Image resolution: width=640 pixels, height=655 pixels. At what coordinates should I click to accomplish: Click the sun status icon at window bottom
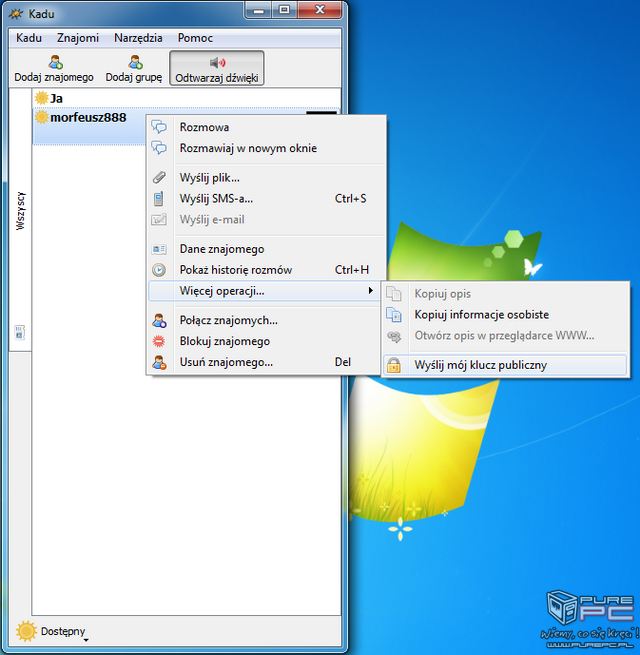26,631
